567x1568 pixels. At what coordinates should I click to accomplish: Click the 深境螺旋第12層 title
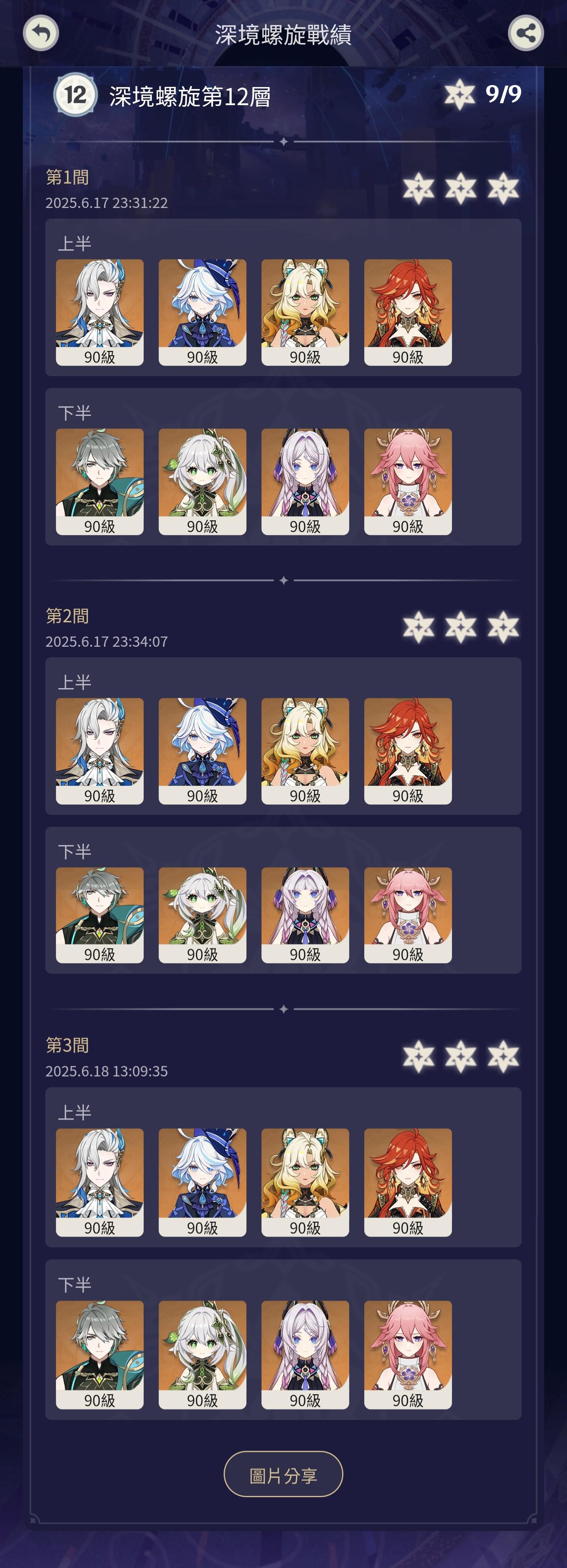[x=190, y=96]
